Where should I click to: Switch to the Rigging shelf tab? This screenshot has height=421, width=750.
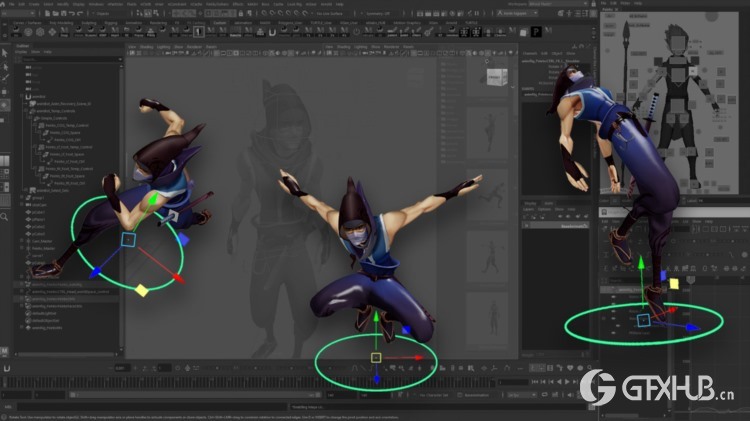[111, 22]
